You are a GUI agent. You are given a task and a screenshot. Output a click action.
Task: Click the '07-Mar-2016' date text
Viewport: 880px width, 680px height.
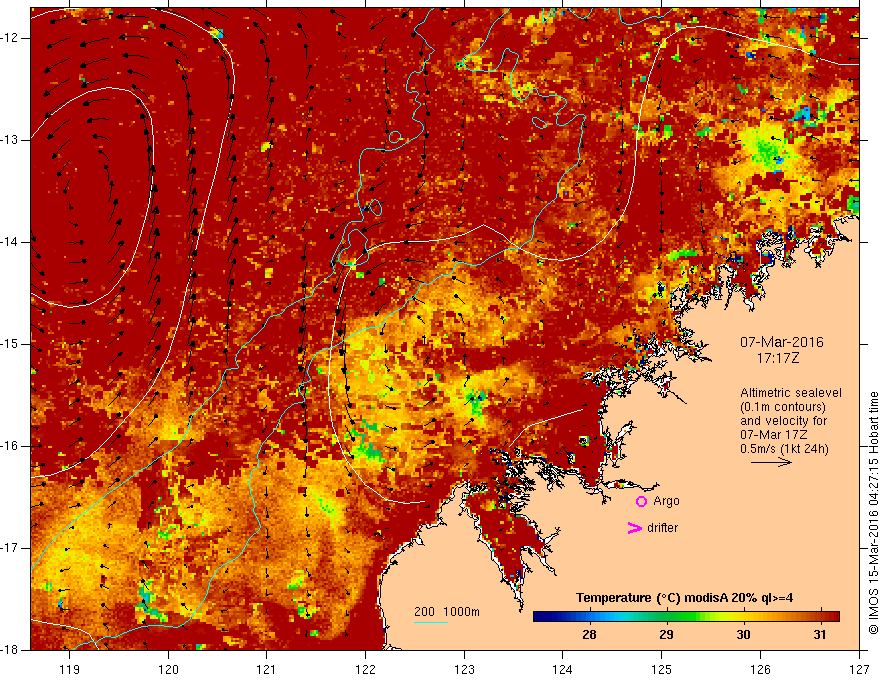(782, 342)
